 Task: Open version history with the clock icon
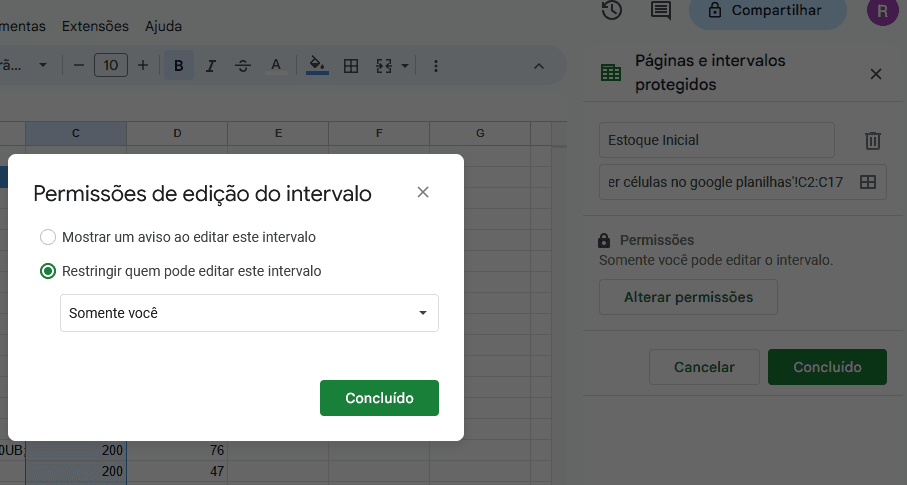coord(612,11)
